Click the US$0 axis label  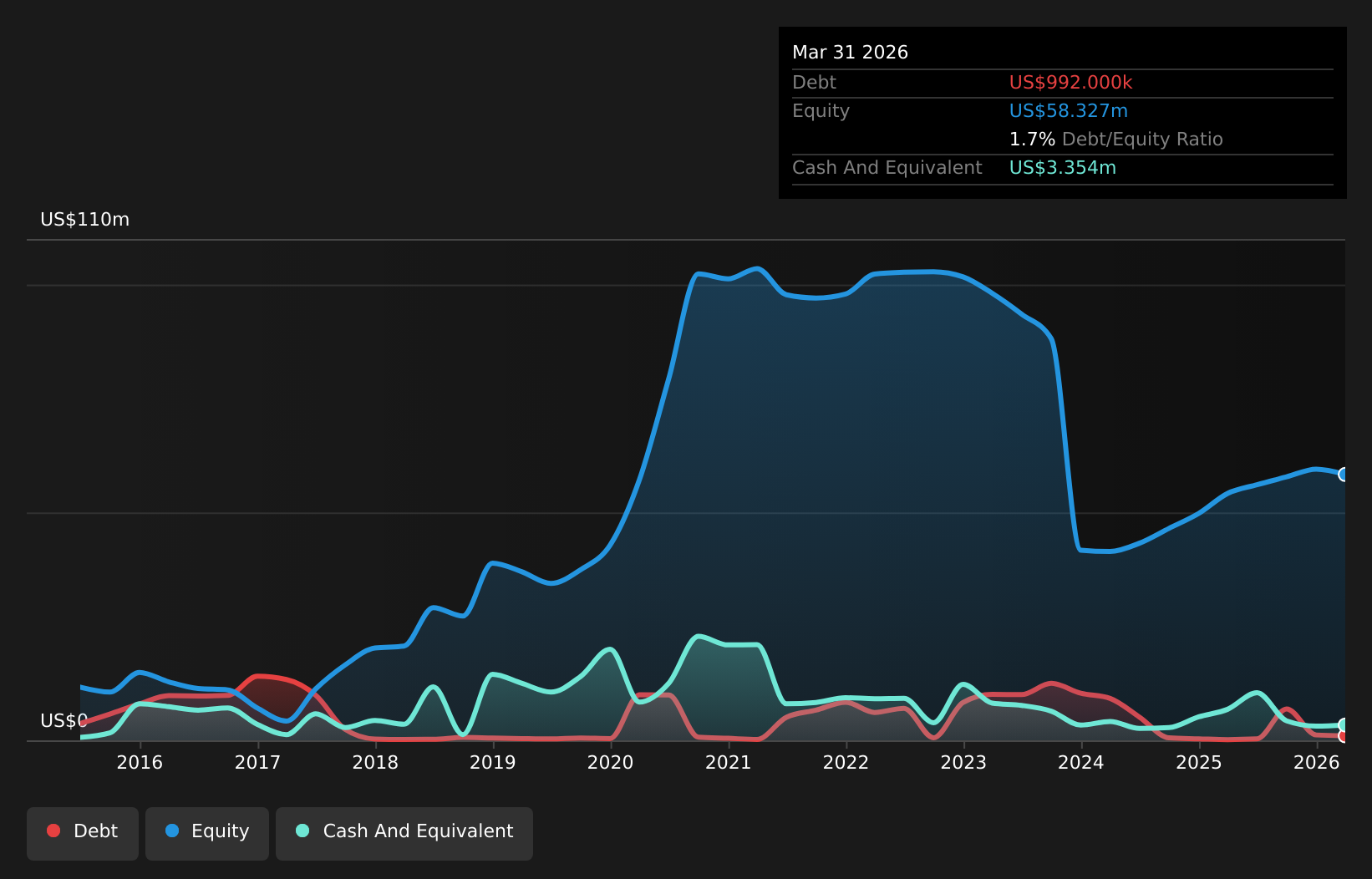(64, 721)
